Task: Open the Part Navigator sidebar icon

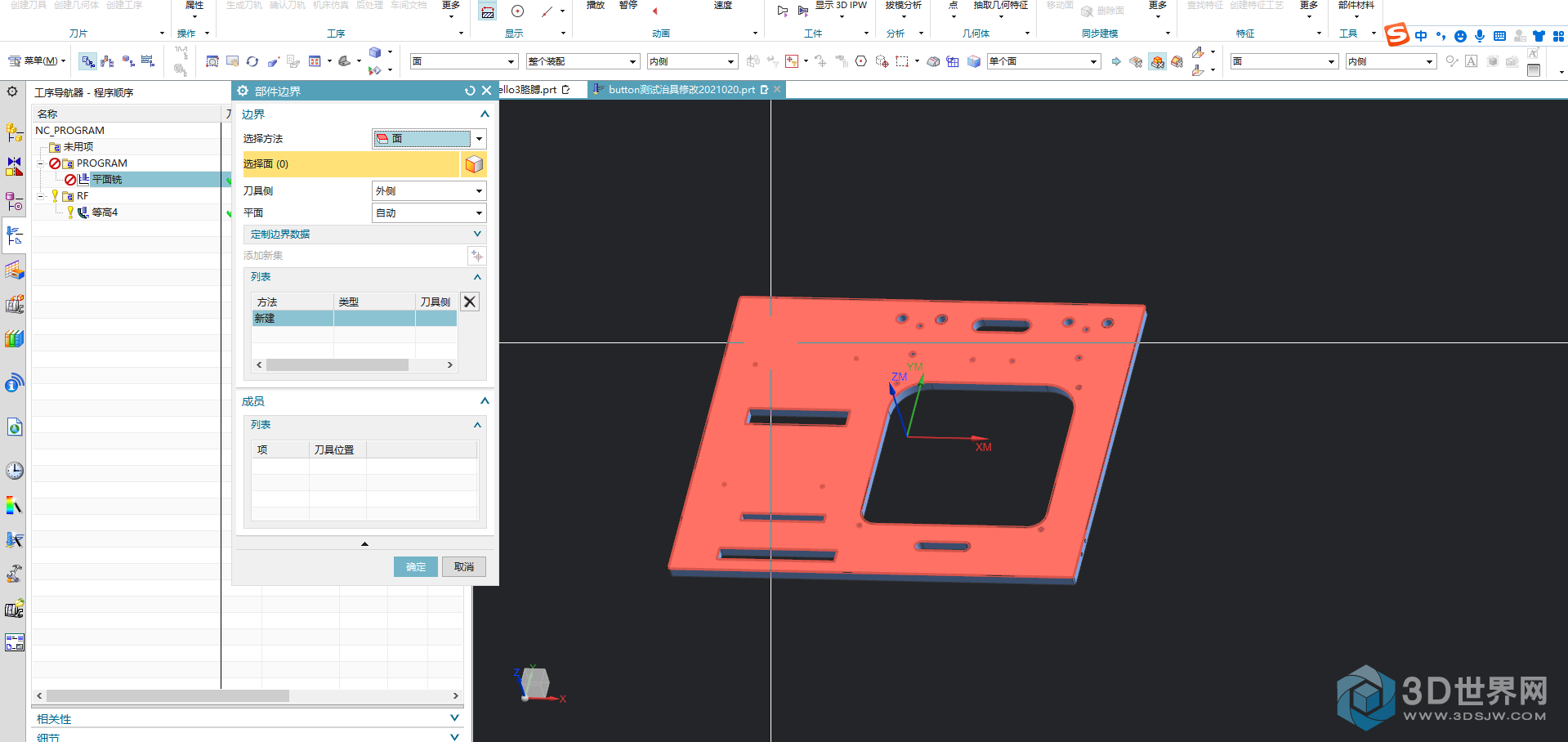Action: [14, 201]
